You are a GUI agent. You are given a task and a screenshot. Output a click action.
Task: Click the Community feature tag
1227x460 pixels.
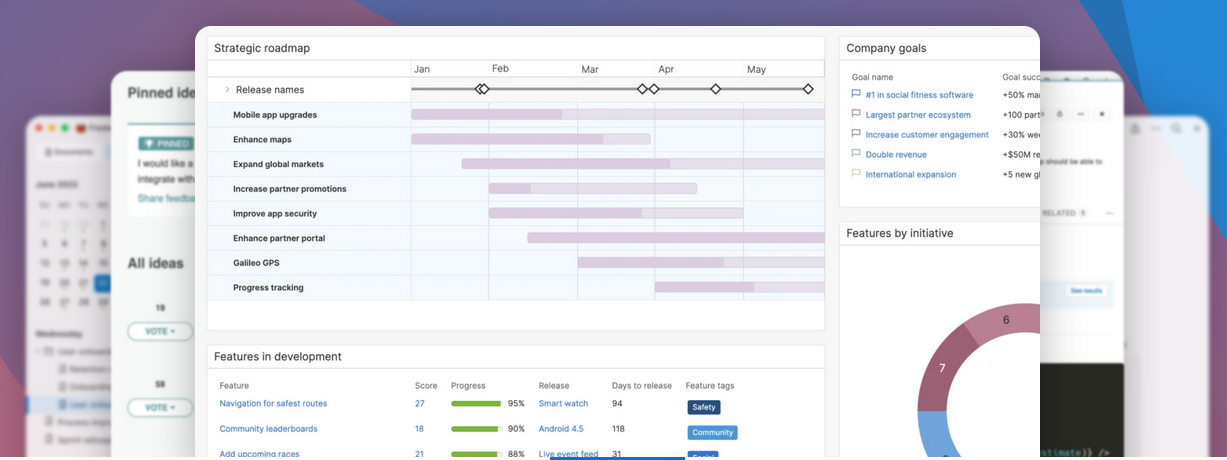[x=712, y=433]
